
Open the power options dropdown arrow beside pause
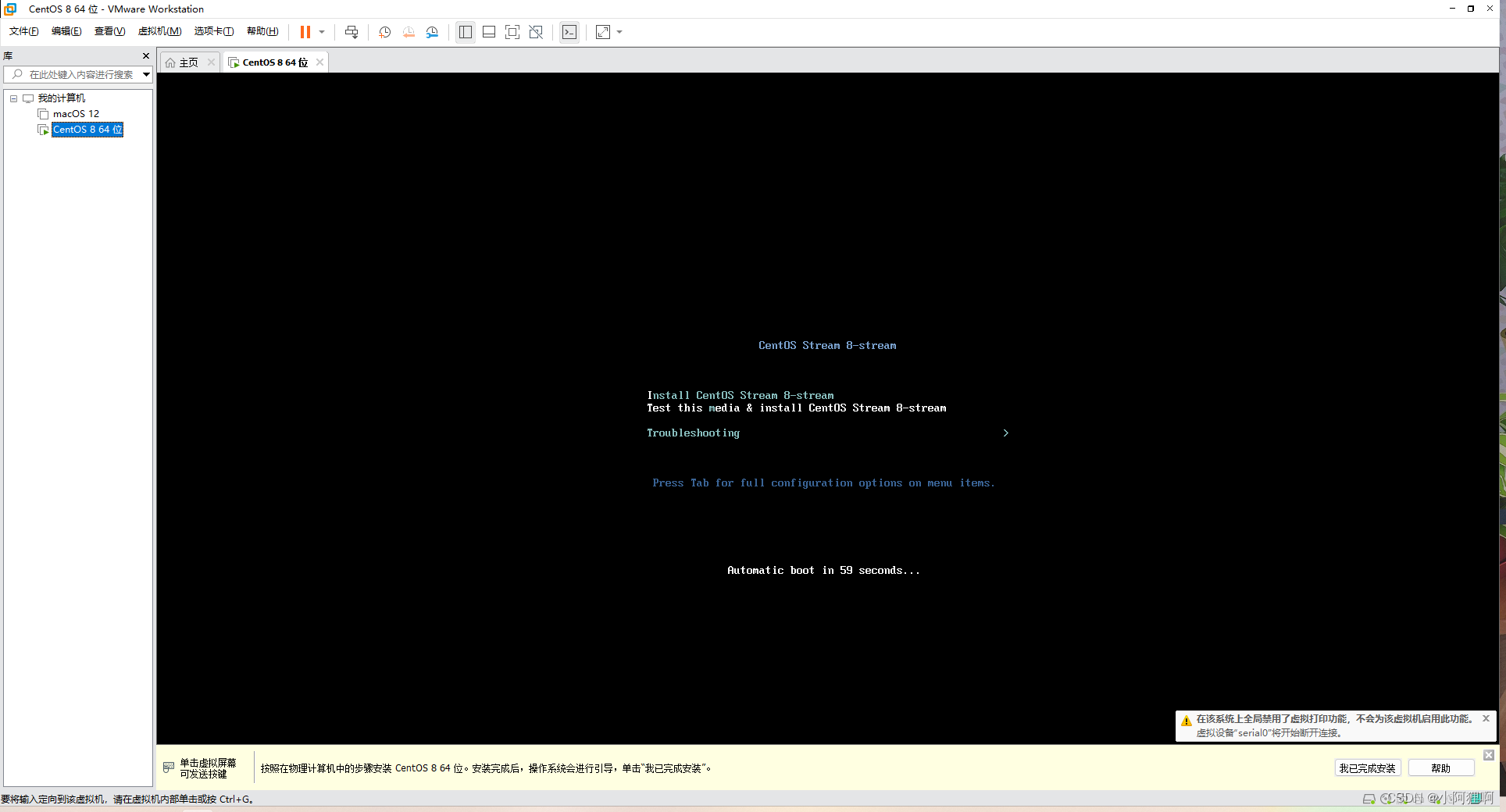322,32
